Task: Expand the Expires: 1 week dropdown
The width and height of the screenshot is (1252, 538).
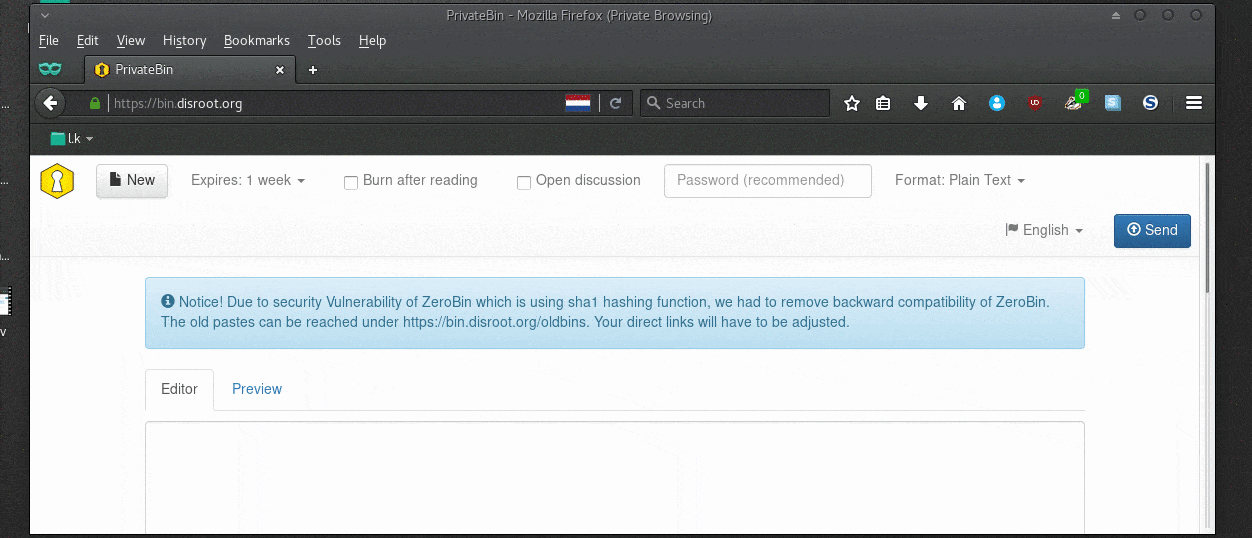Action: pos(248,181)
